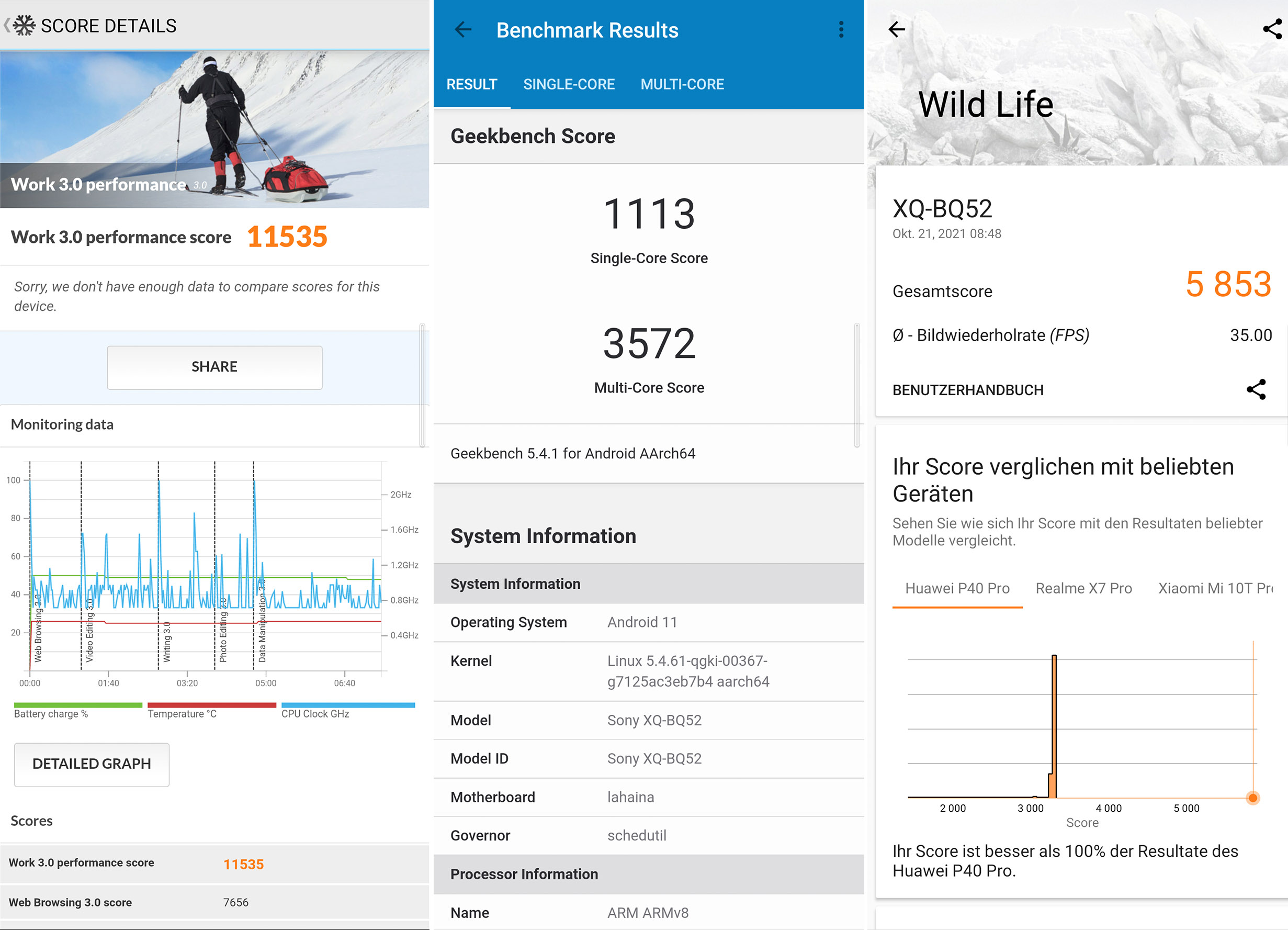Click orange score marker on comparison chart
The height and width of the screenshot is (930, 1288).
(x=1253, y=798)
